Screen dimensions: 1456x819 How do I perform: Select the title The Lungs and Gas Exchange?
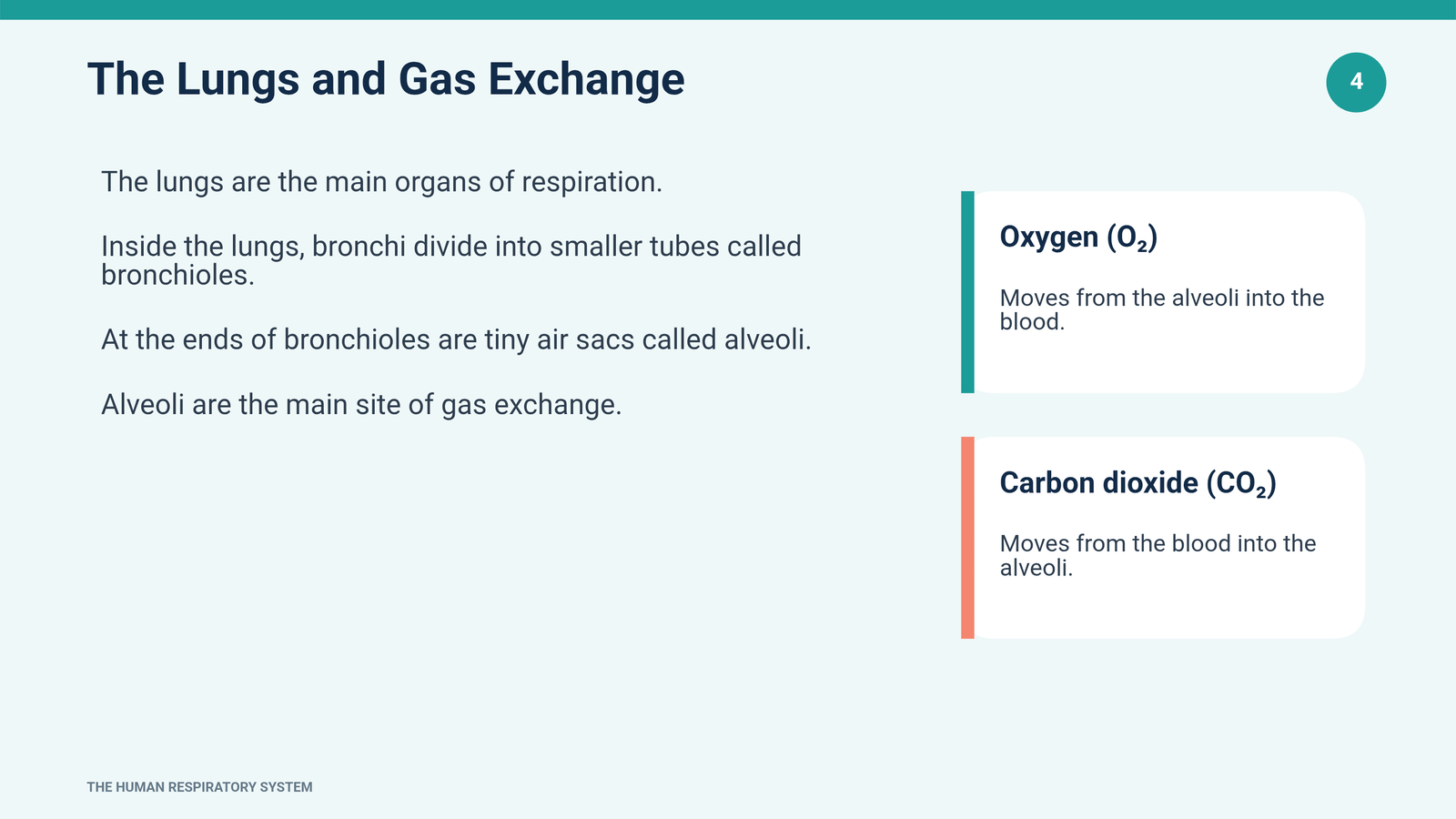(386, 79)
